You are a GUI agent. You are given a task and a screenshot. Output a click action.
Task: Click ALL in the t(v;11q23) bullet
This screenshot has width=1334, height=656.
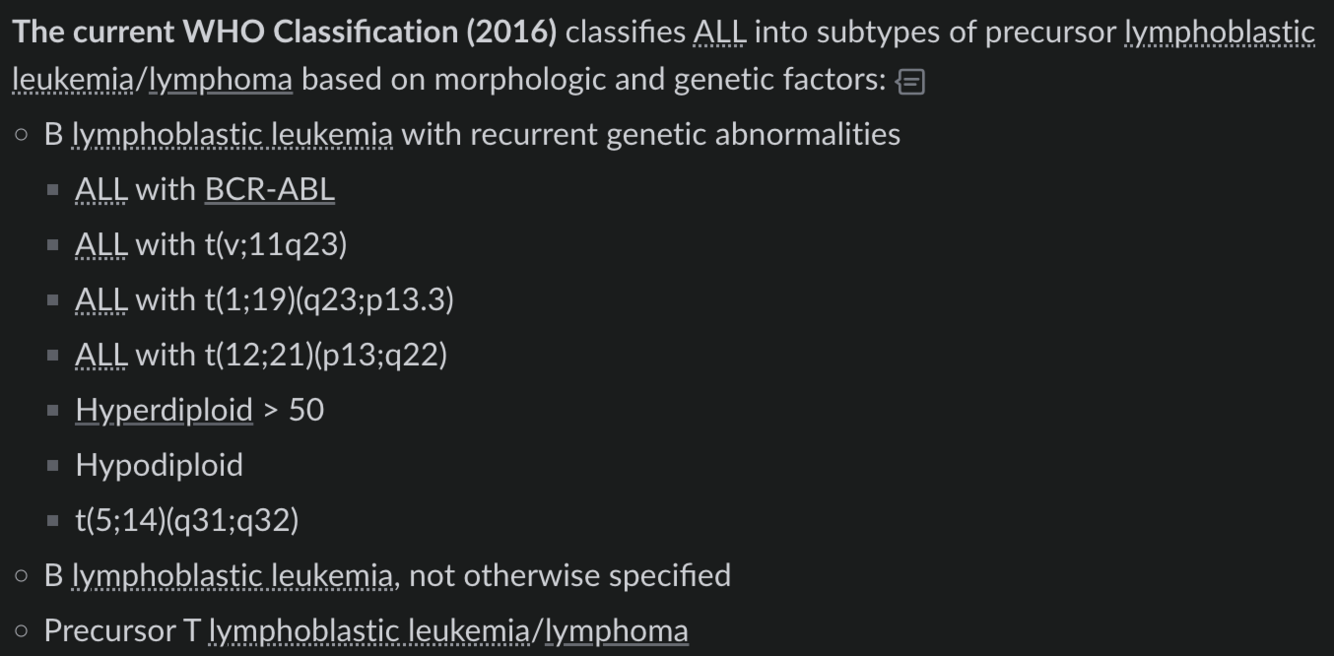coord(100,244)
